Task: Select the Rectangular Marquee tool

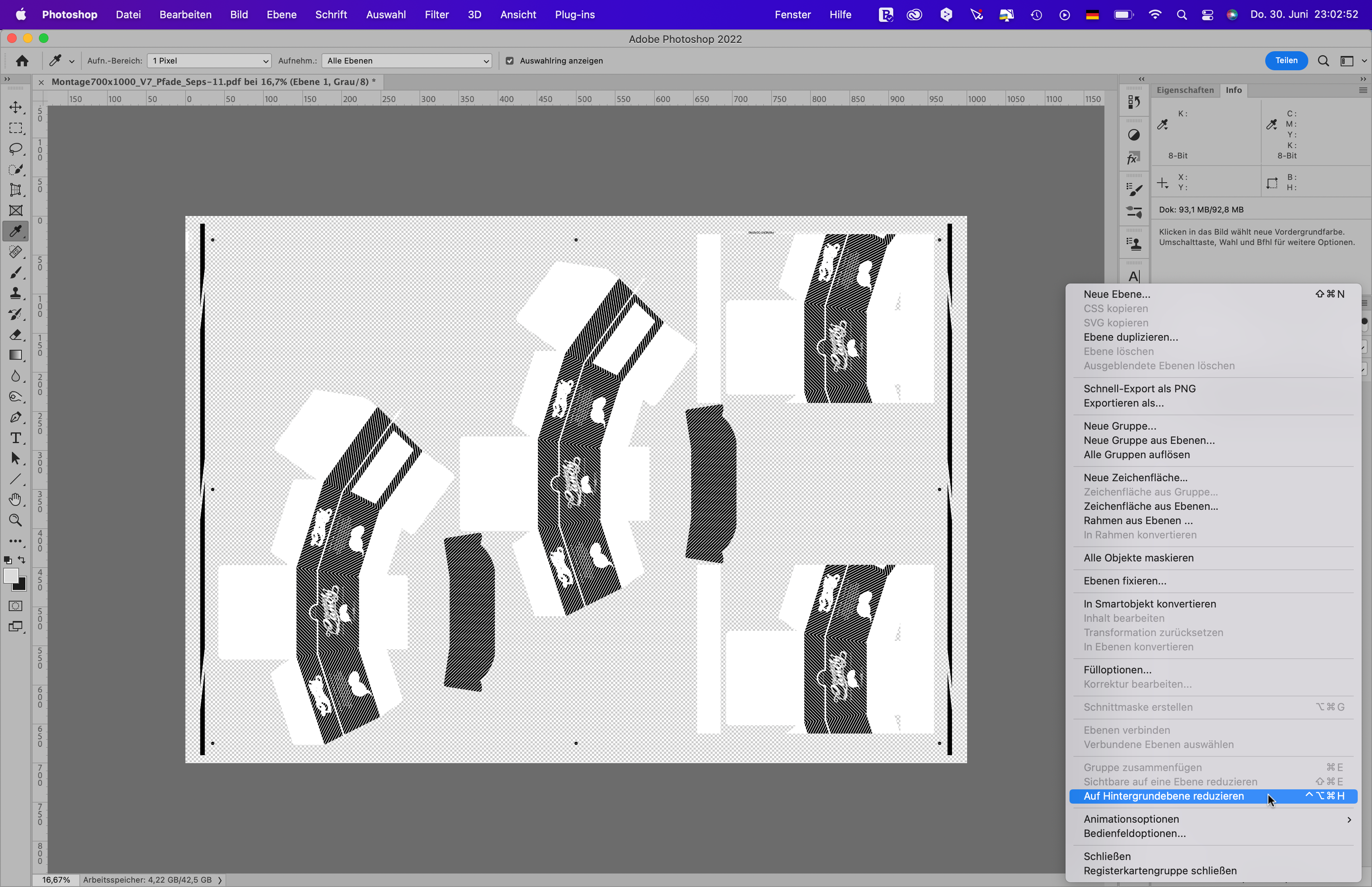Action: point(15,128)
